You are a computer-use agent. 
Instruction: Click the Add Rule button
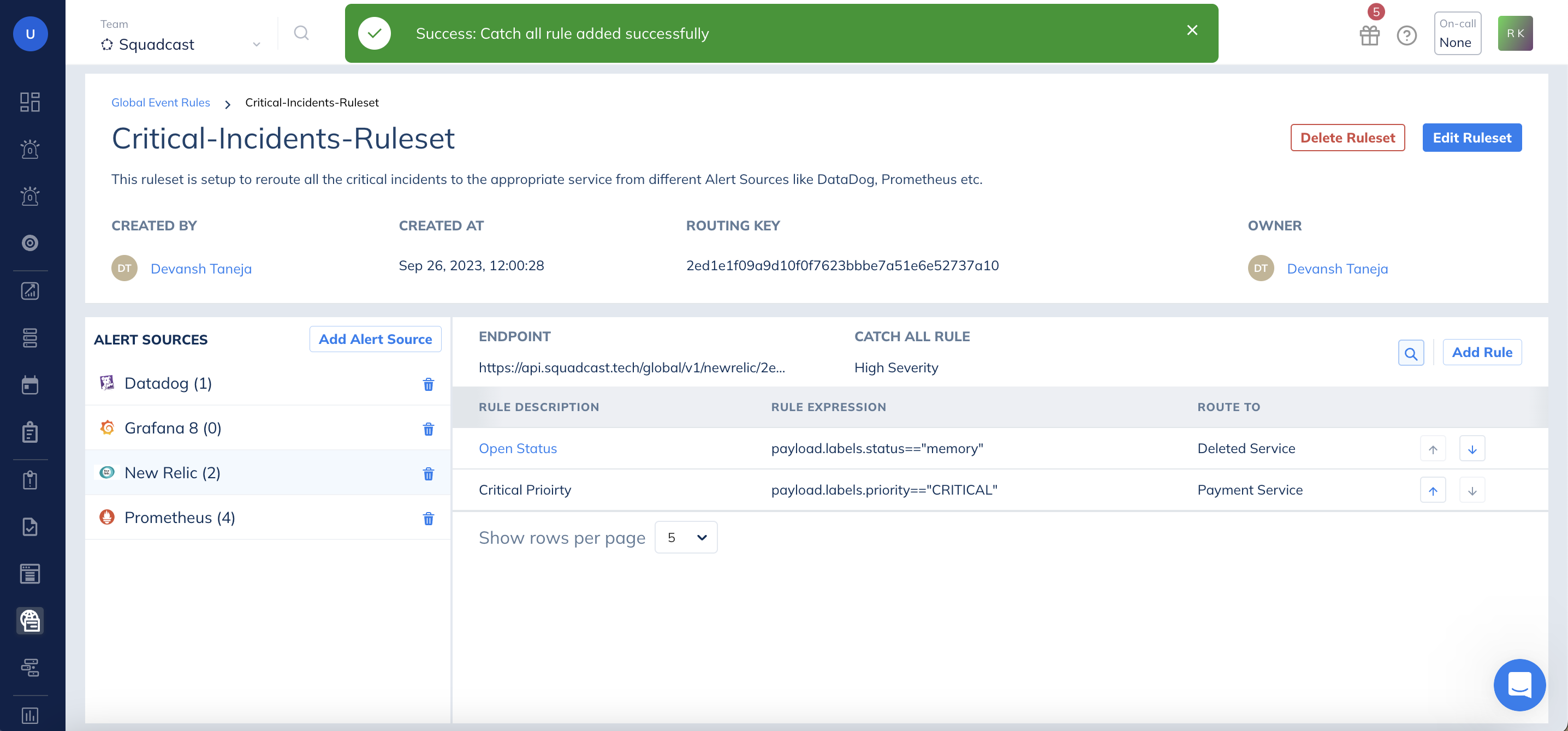click(x=1482, y=353)
